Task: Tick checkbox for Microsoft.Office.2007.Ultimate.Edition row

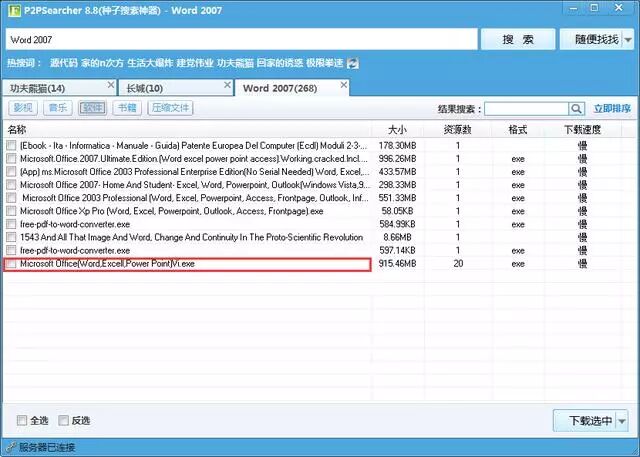Action: point(11,158)
